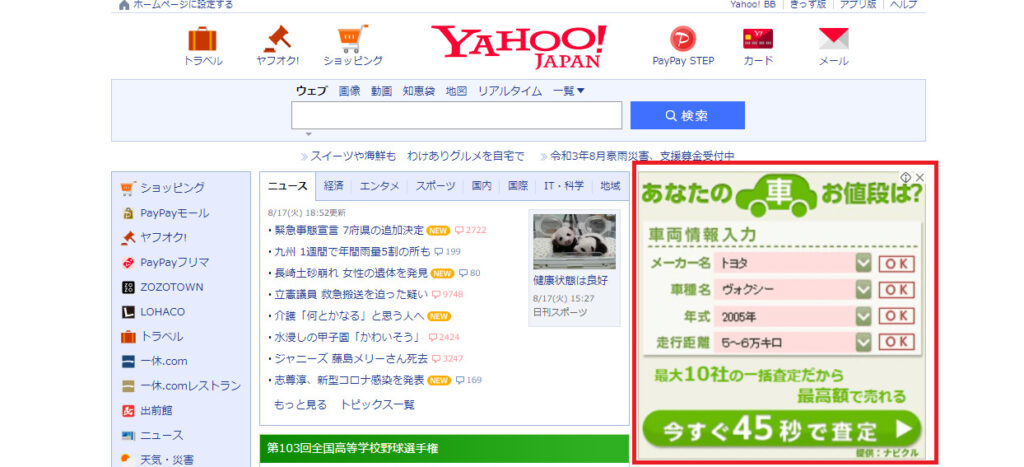The image size is (1024, 467).
Task: Select the IT・科学 tab
Action: coord(564,186)
